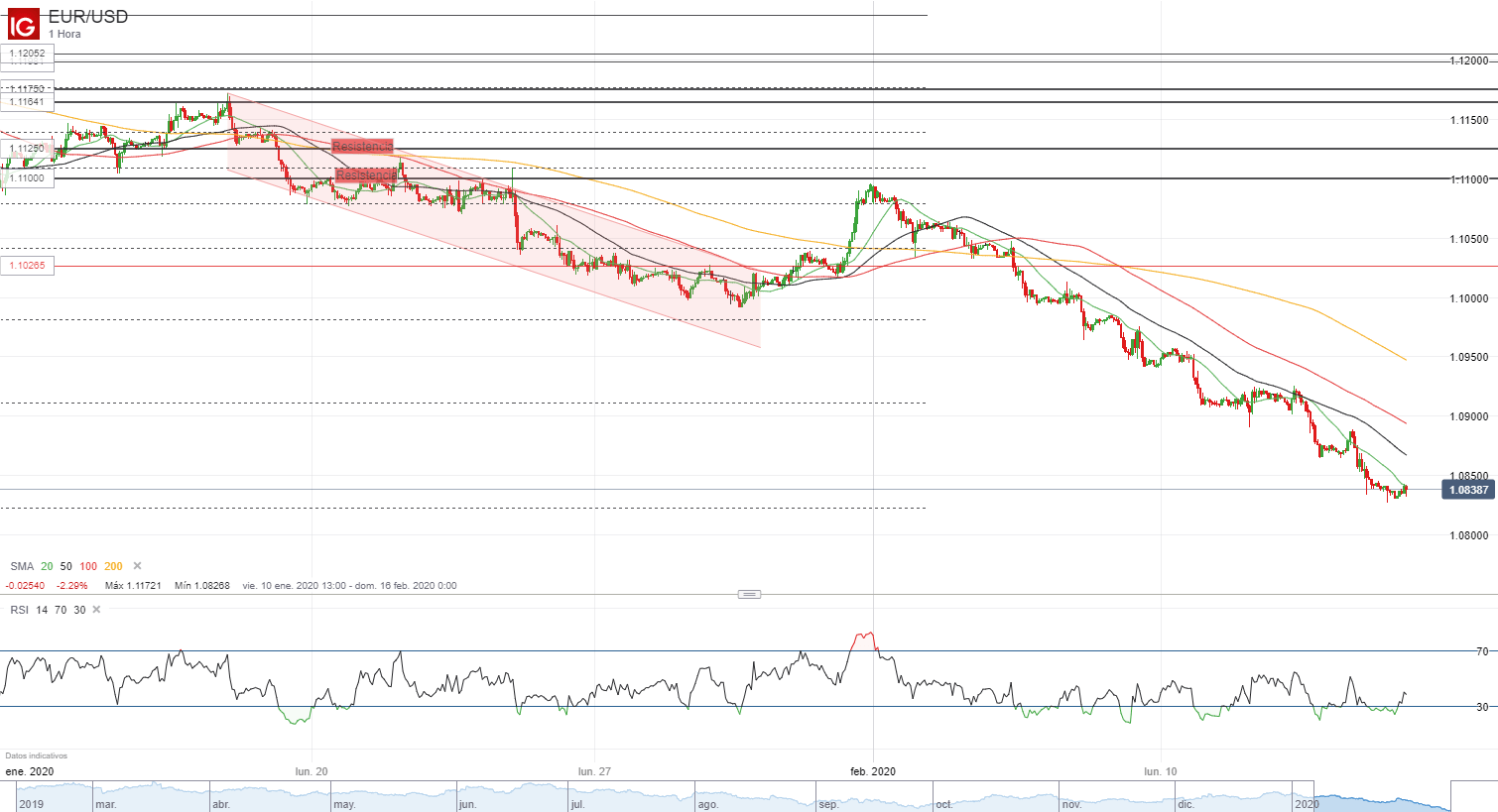Click the 'Máx 1.11721' statistic

[x=134, y=586]
